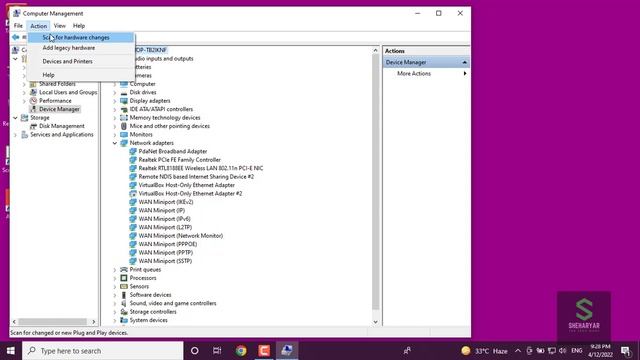Click the device list scroll down arrow
The height and width of the screenshot is (360, 640).
point(376,322)
